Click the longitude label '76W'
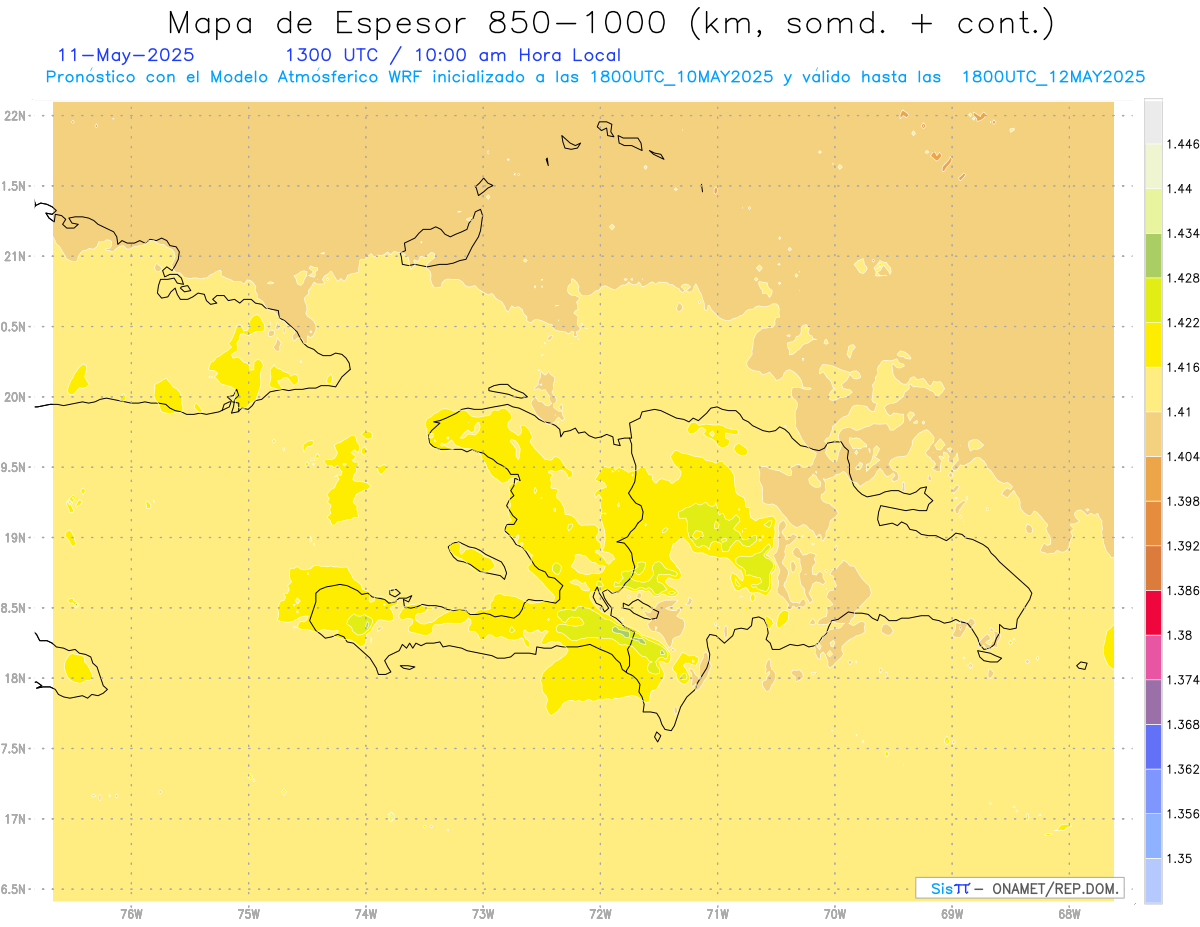This screenshot has height=927, width=1200. pyautogui.click(x=131, y=914)
